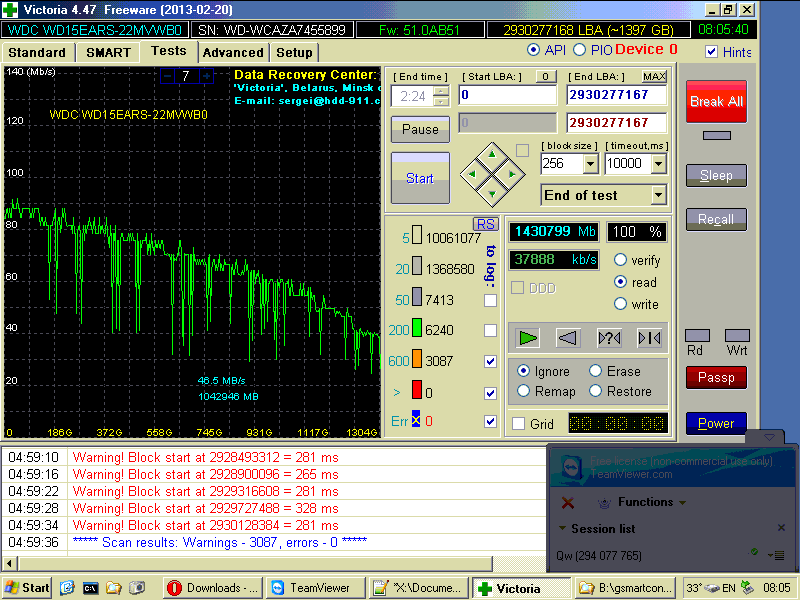Collapse the TeamViewer panel with top arrow
Image resolution: width=800 pixels, height=600 pixels.
pos(769,437)
